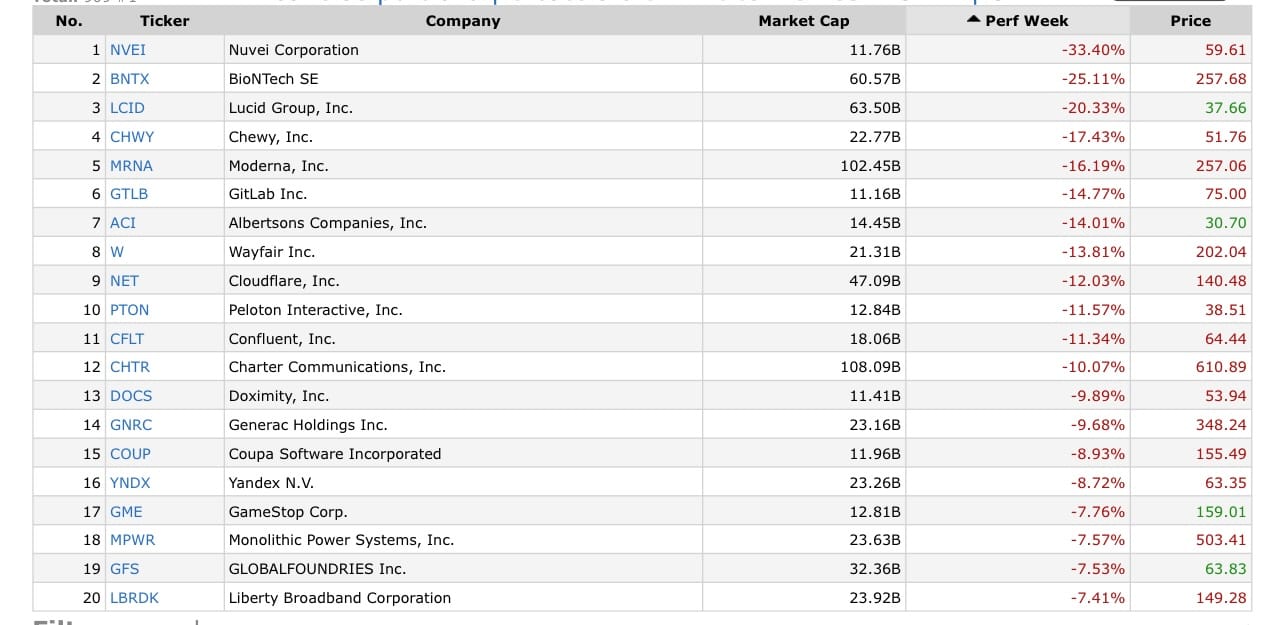Select the 30.70 price value
Screen dimensions: 1284x625
point(1226,223)
